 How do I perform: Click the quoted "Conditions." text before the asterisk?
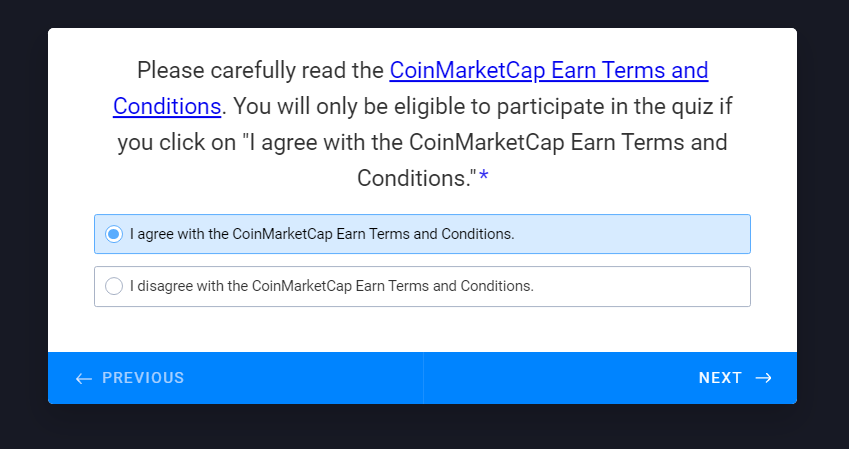pos(416,178)
